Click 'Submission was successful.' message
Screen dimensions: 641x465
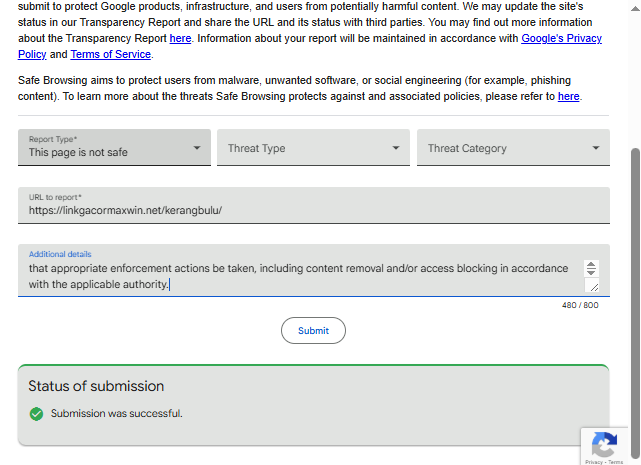(117, 413)
